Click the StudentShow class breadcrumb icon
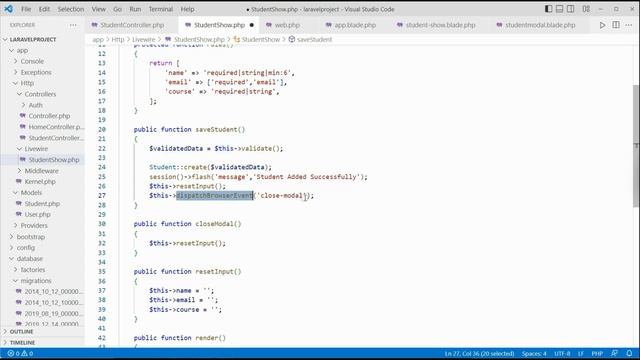Screen dimensions: 640x360 237,40
